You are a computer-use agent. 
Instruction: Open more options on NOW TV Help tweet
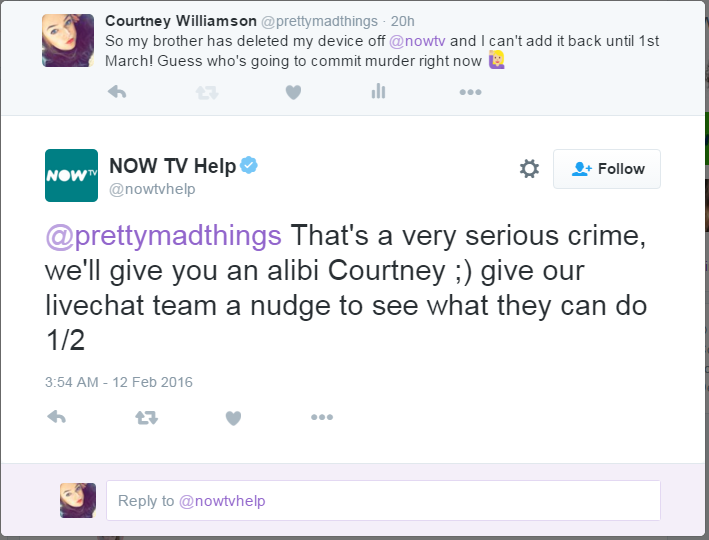[322, 417]
